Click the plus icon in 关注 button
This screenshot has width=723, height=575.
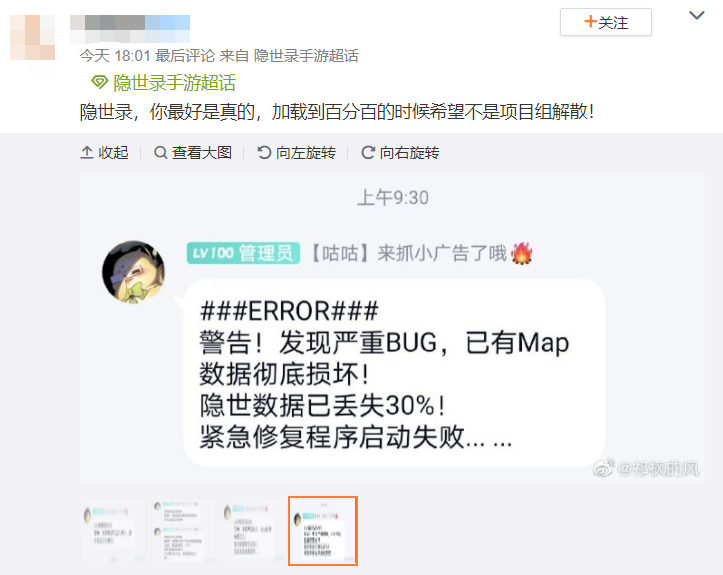pos(590,21)
